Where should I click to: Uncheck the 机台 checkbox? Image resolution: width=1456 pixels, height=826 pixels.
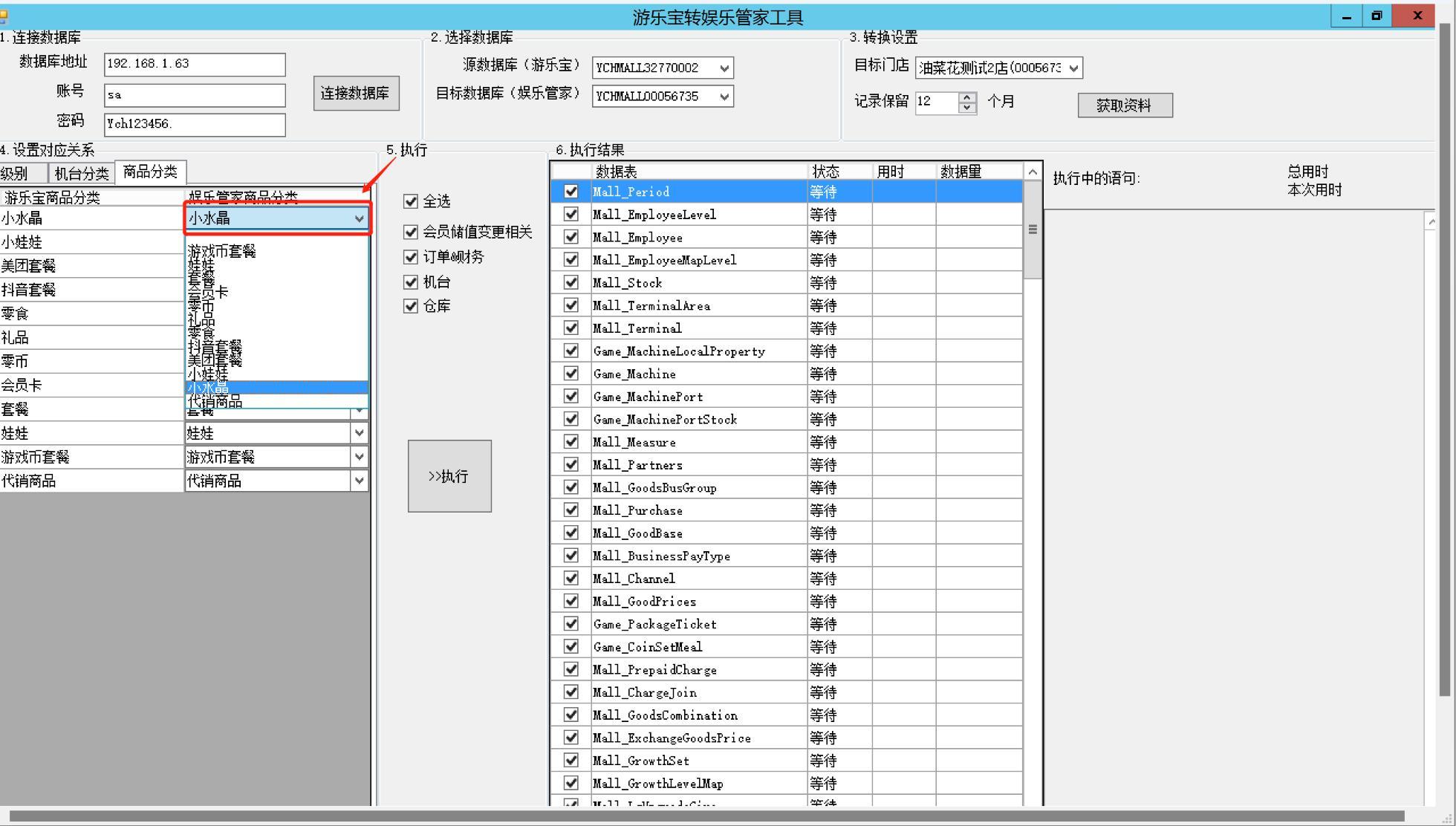(411, 282)
